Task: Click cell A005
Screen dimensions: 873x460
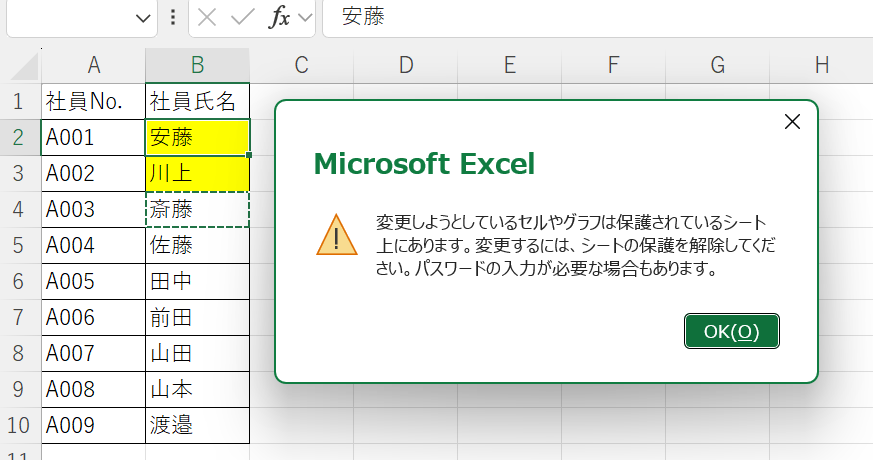Action: click(x=94, y=281)
